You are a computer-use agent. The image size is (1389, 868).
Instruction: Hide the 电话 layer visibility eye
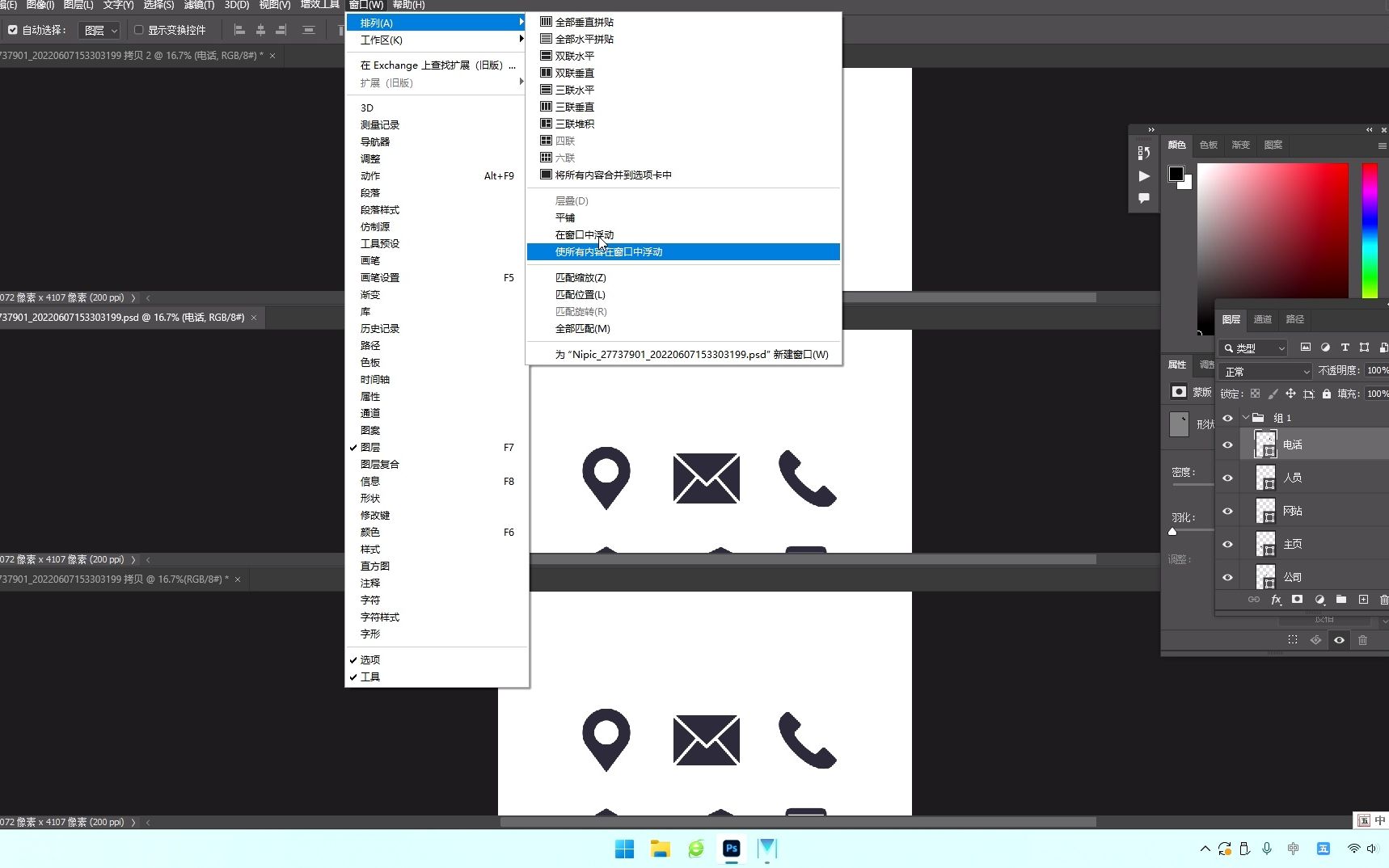pos(1227,445)
